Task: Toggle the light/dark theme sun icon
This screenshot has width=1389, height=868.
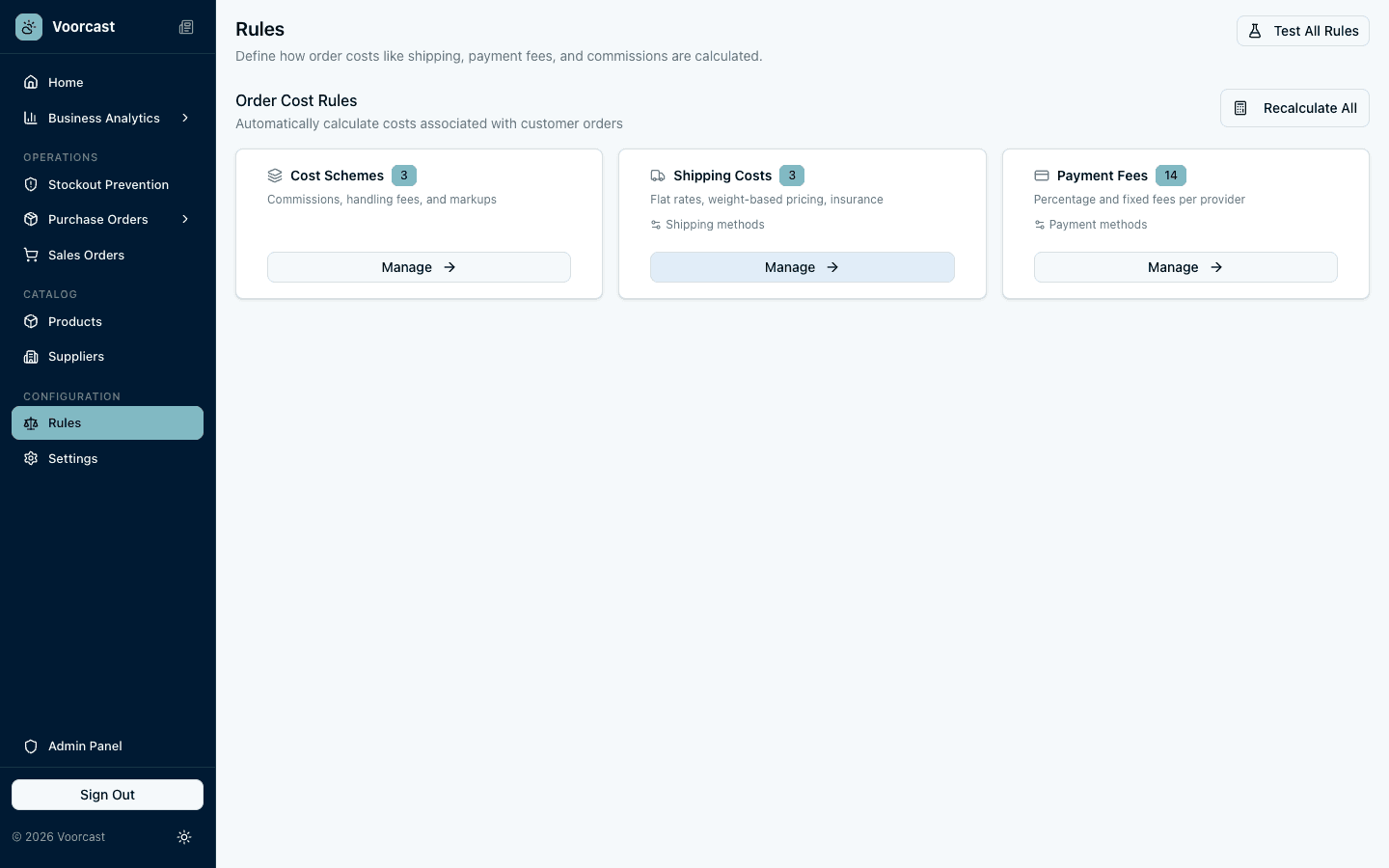Action: (x=184, y=837)
